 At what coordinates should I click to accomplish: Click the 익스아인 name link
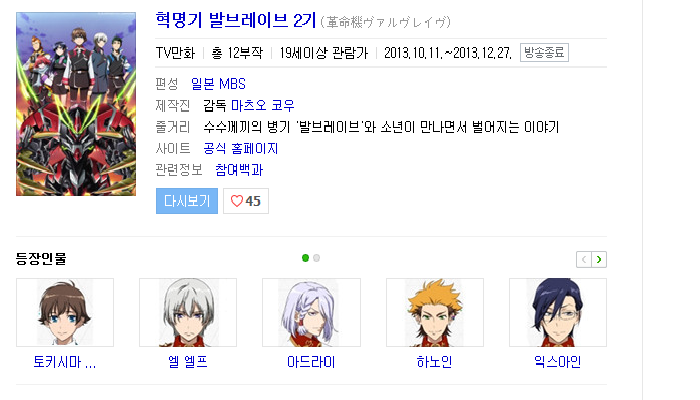[x=558, y=362]
